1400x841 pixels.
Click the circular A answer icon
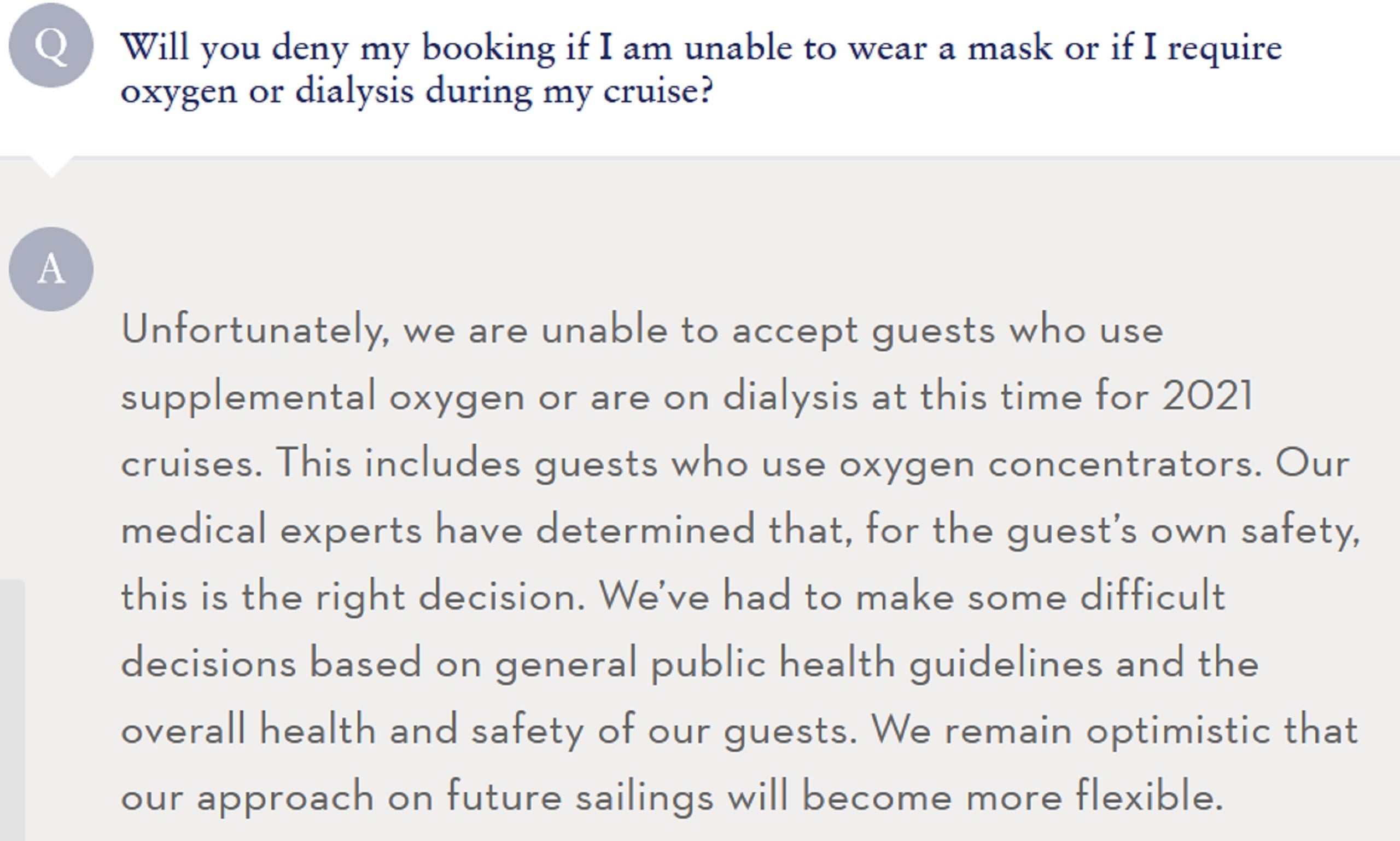point(51,269)
